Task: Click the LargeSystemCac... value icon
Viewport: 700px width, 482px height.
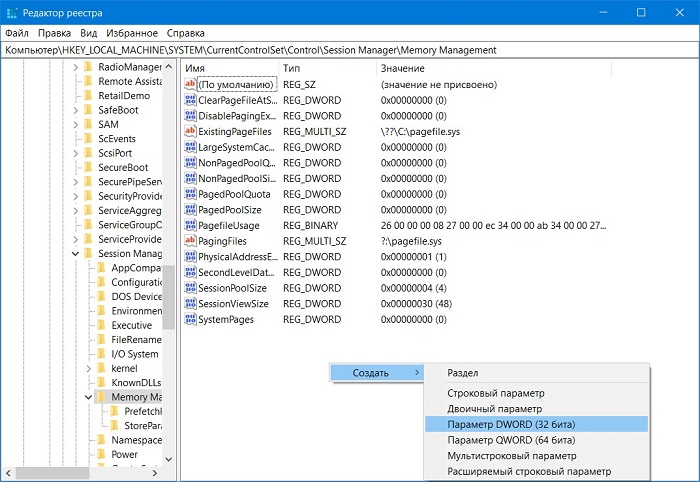Action: point(190,147)
